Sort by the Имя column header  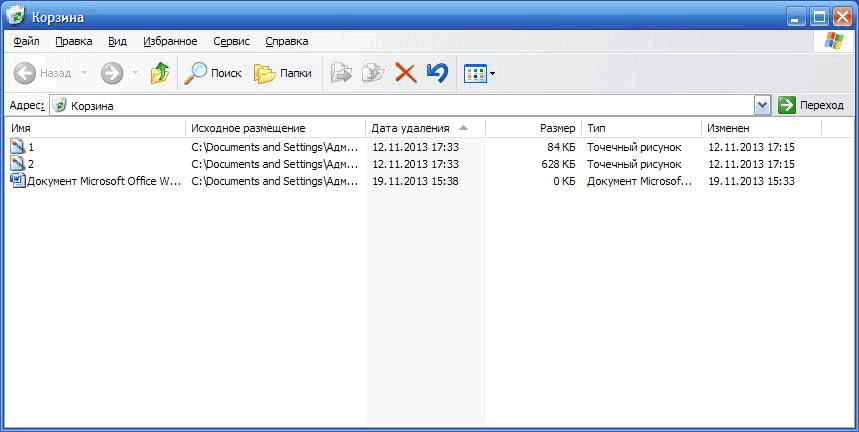click(96, 128)
